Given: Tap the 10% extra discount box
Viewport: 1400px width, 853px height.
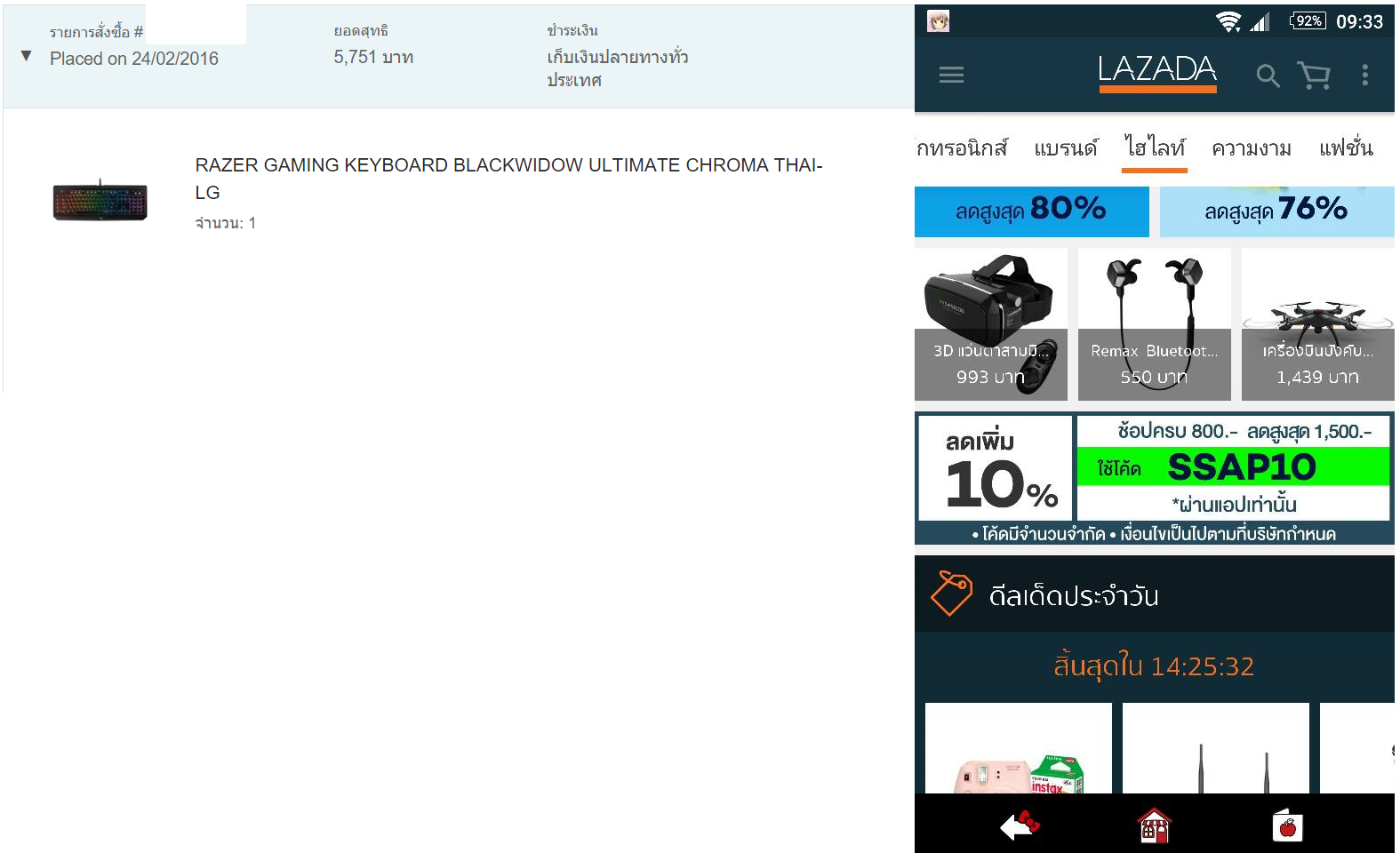Looking at the screenshot, I should [996, 468].
